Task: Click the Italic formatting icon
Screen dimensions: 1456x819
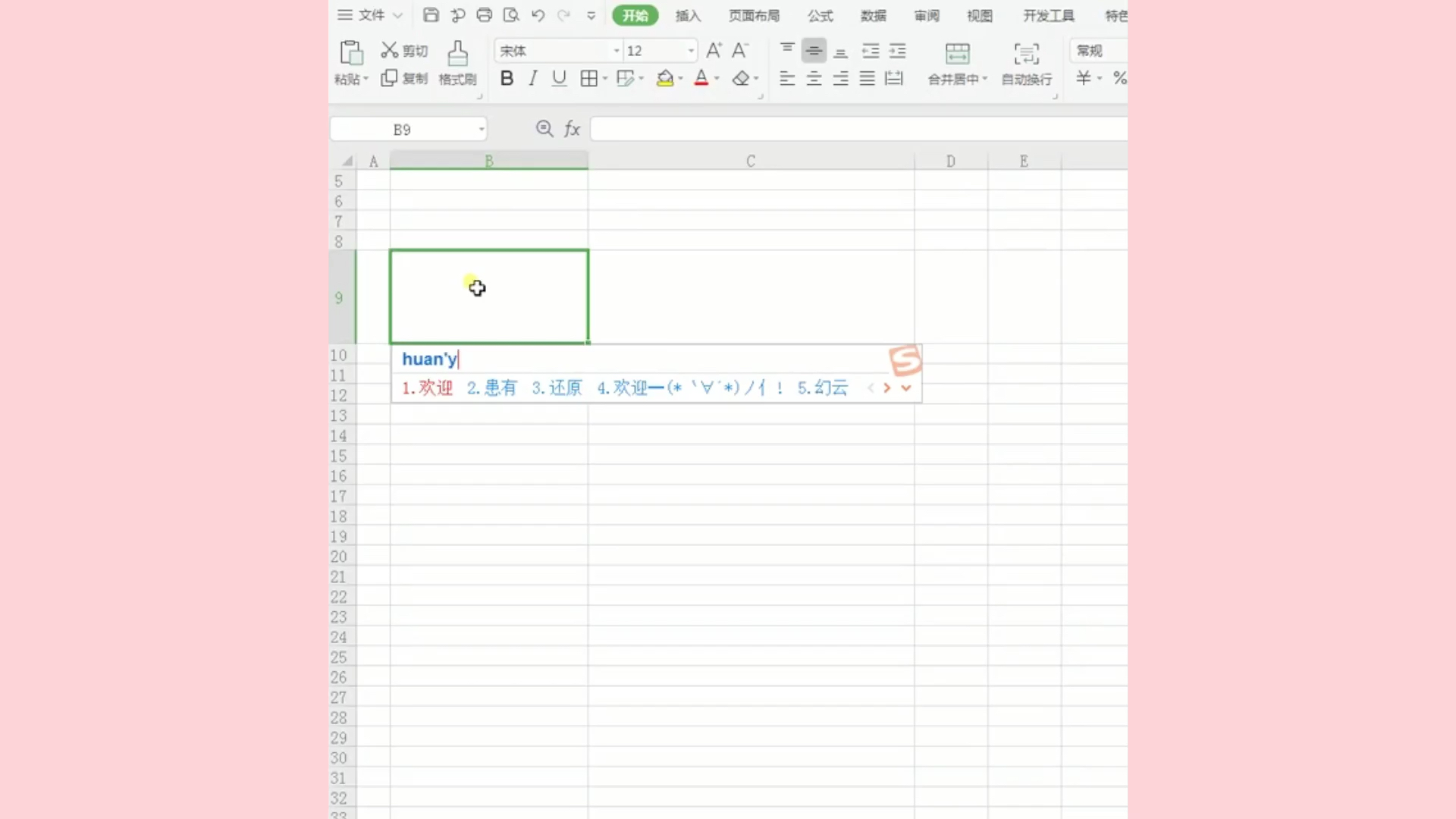Action: 531,78
